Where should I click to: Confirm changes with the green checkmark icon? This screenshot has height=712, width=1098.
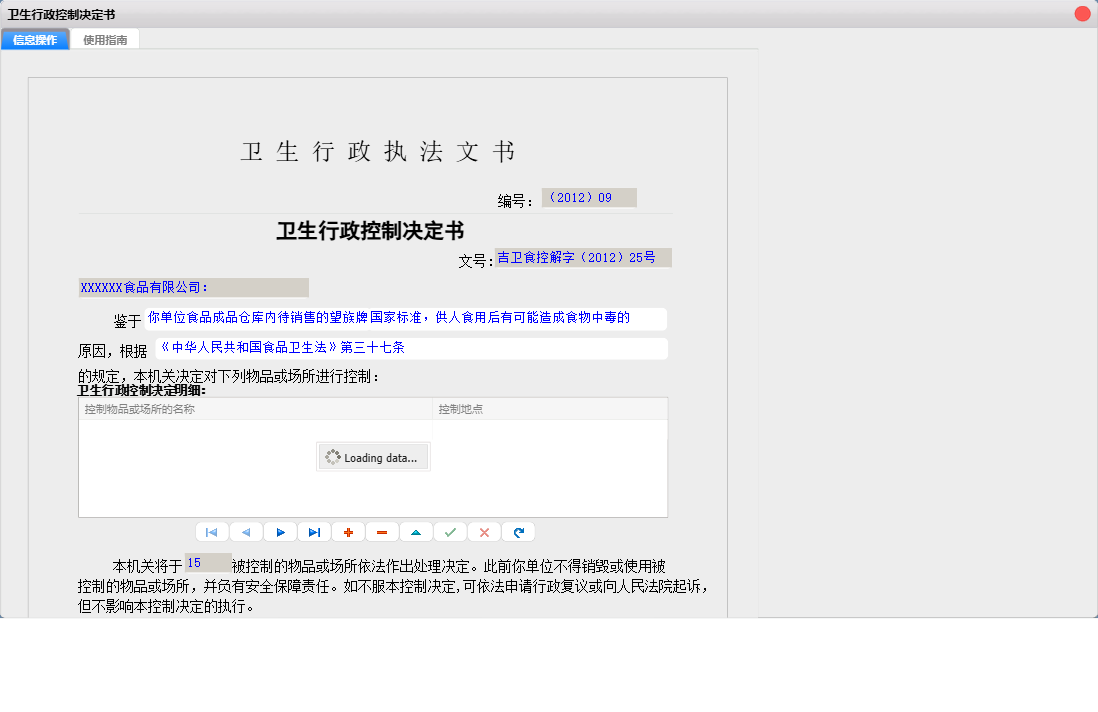pos(451,531)
